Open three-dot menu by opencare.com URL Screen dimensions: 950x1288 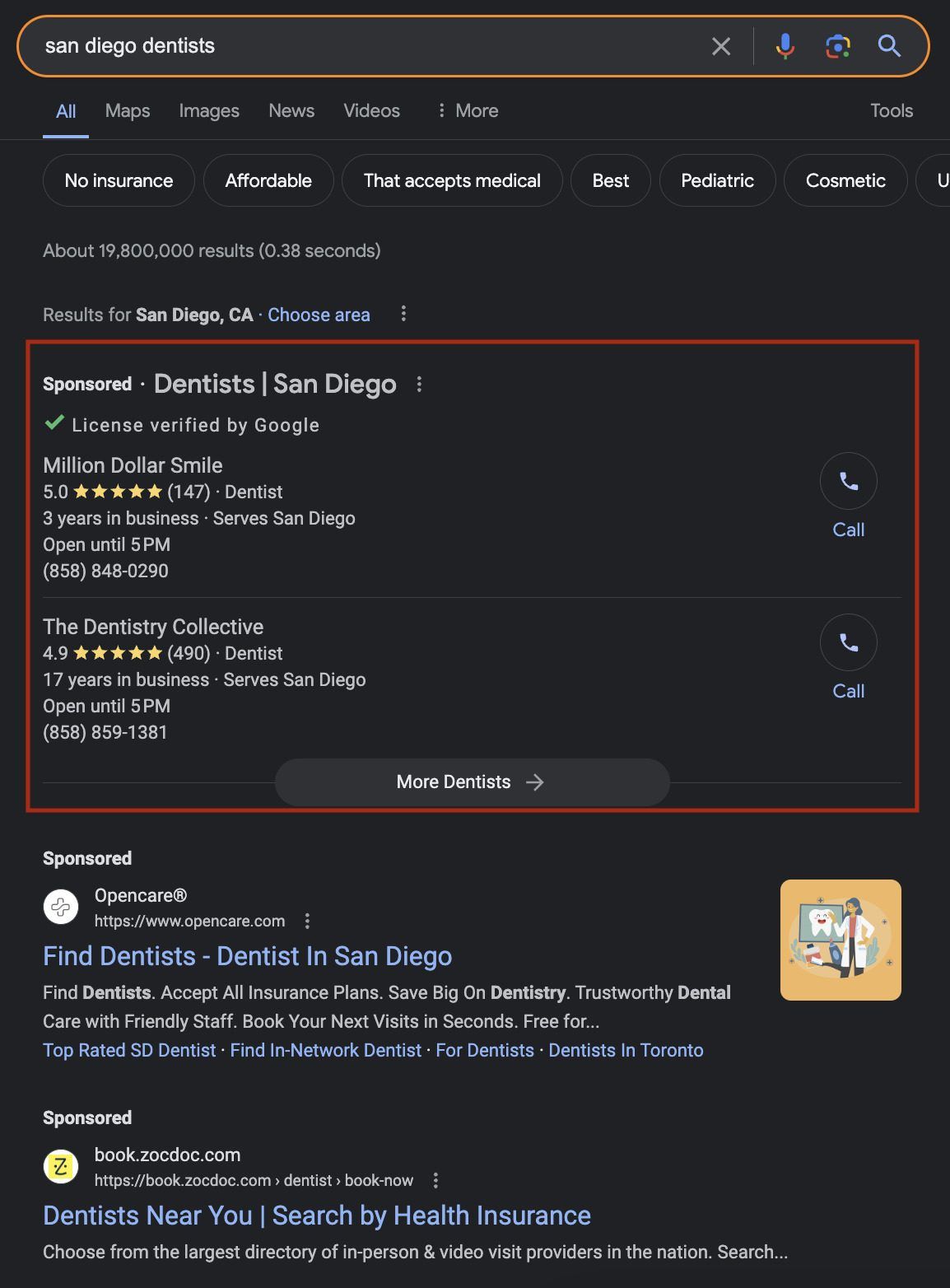tap(307, 921)
